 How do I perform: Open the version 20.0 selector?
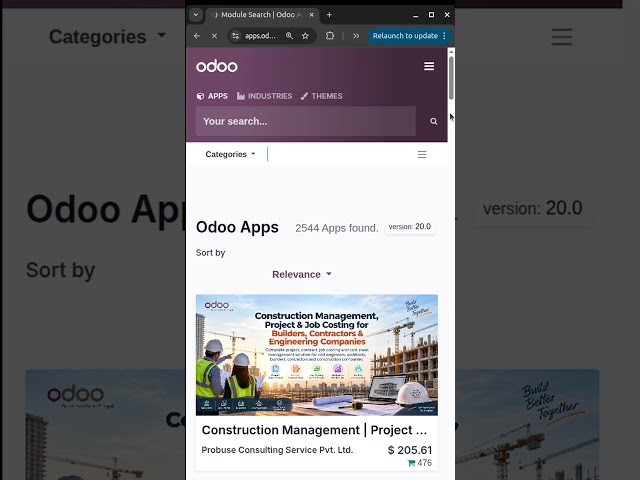409,227
